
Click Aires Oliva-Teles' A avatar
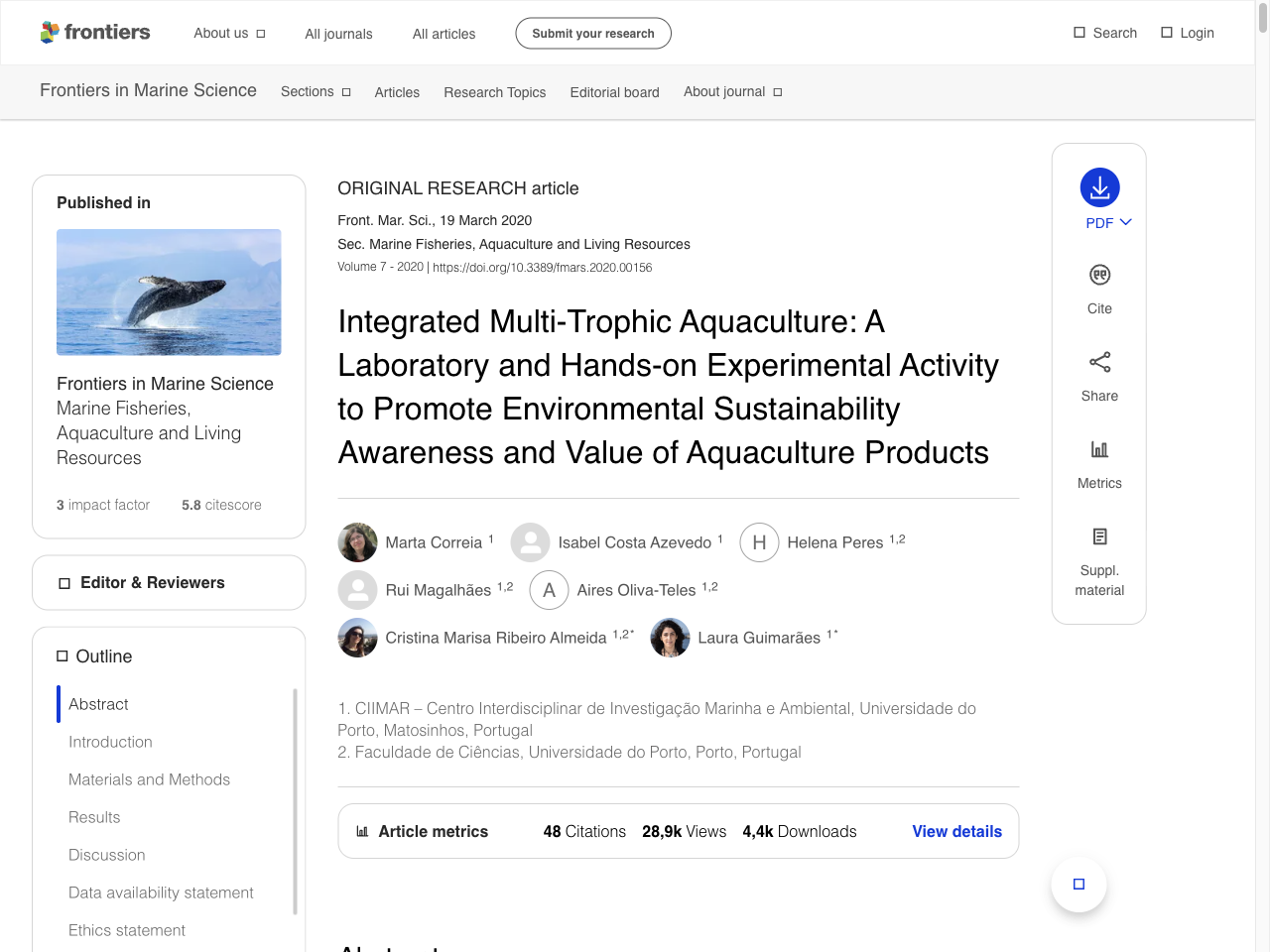pyautogui.click(x=549, y=590)
